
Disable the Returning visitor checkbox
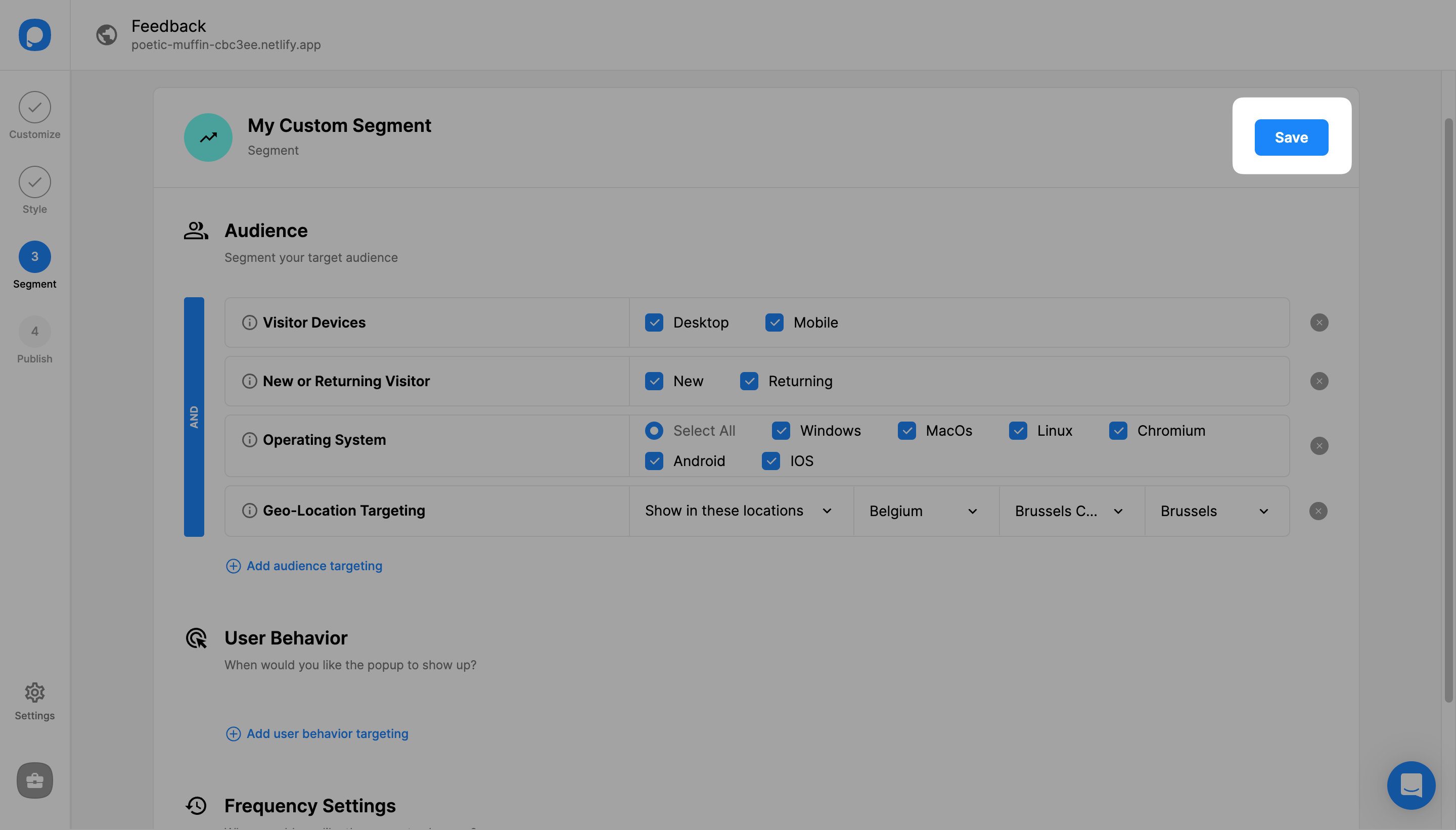click(x=749, y=381)
